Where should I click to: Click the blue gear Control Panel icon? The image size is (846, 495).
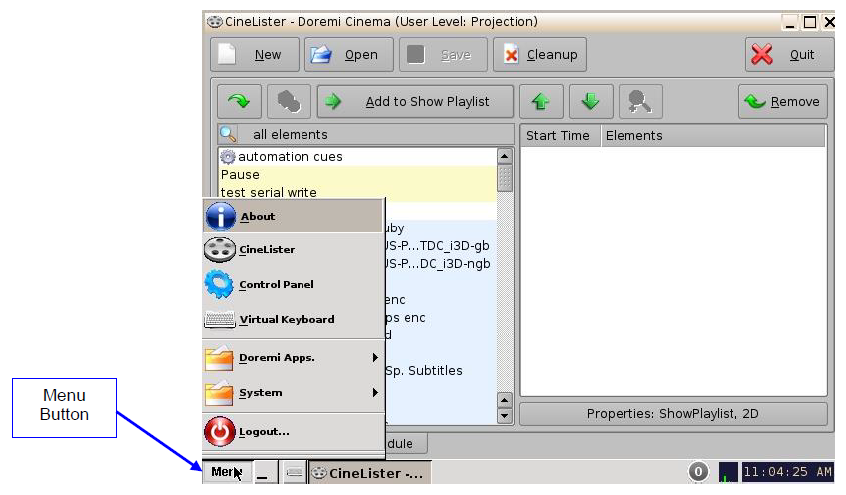click(219, 284)
